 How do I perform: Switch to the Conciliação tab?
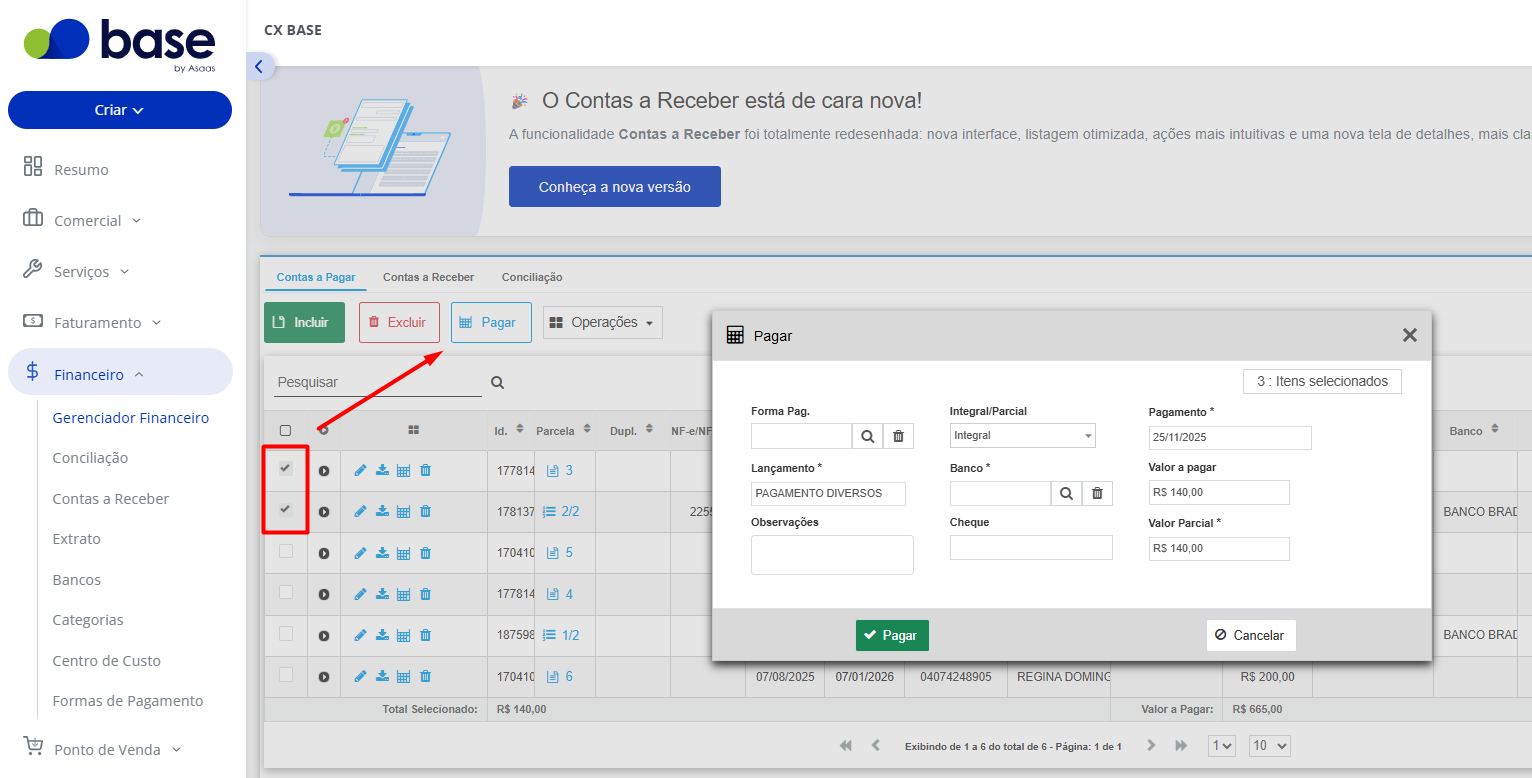(532, 277)
